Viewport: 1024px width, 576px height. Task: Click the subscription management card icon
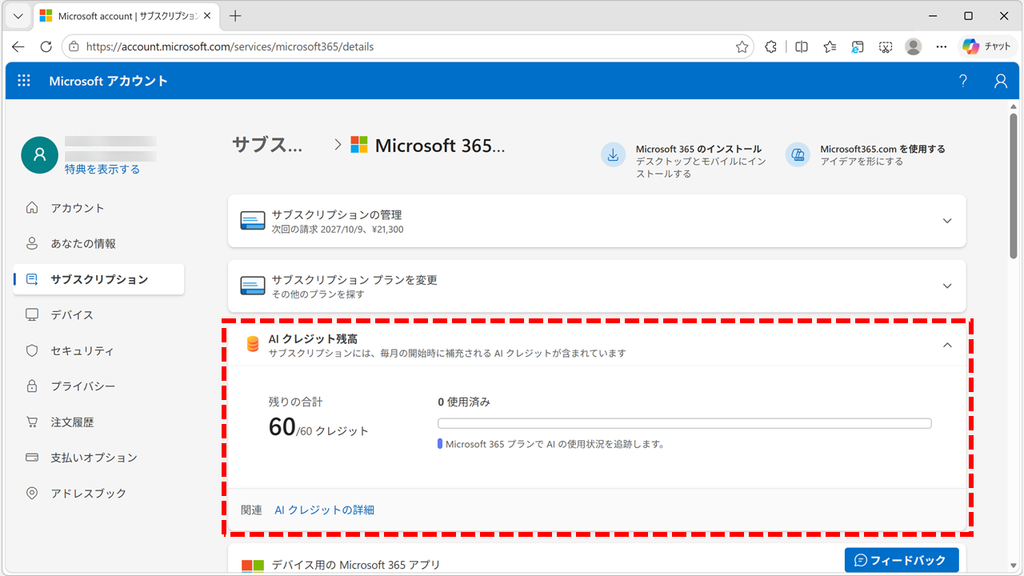point(252,221)
